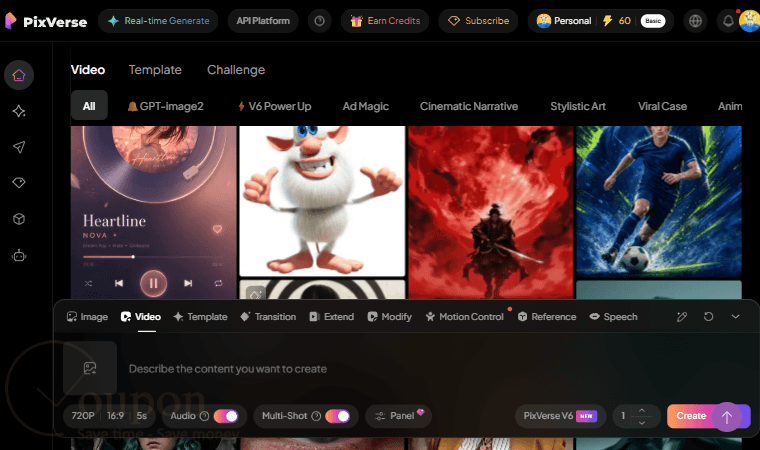Select the V6 Power Up filter
The image size is (760, 450).
[x=274, y=106]
